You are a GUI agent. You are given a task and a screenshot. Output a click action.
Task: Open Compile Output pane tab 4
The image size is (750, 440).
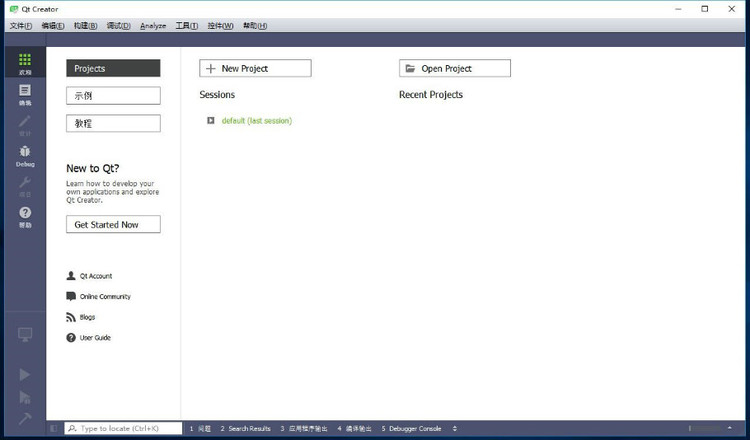[354, 429]
